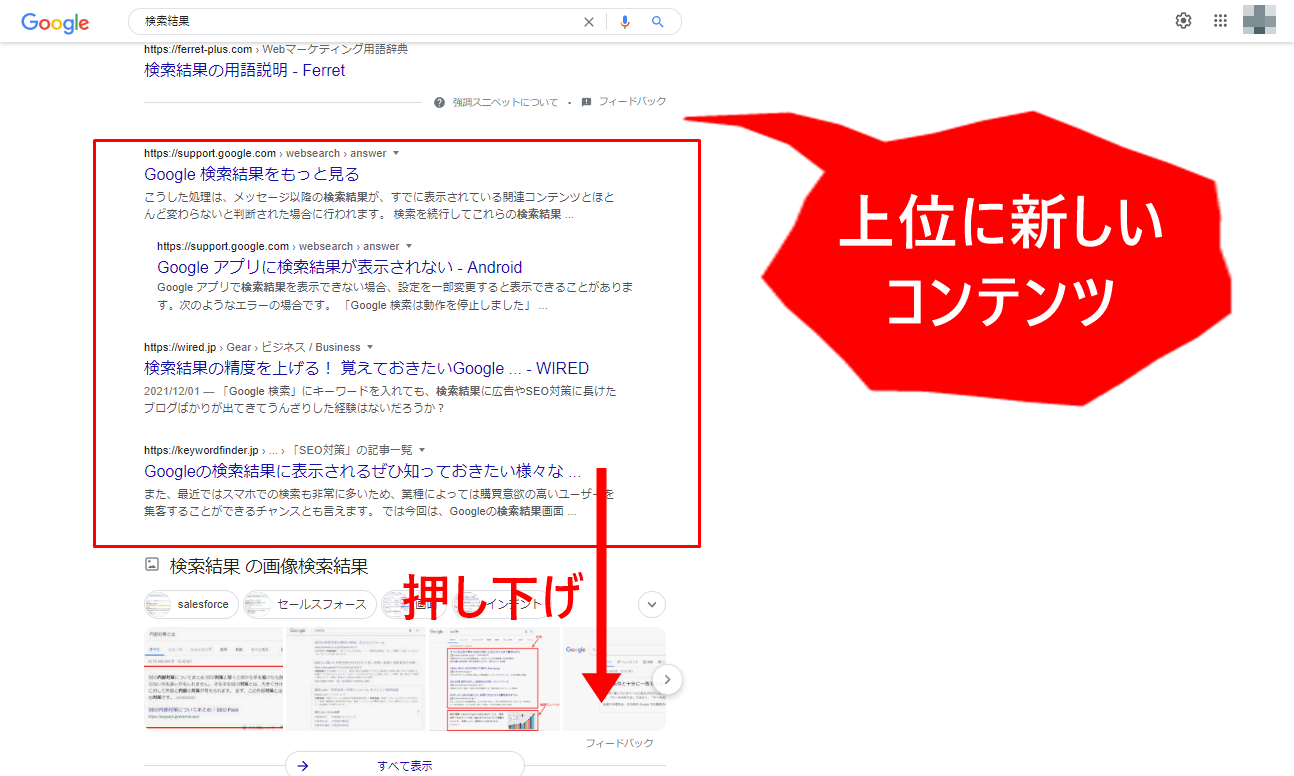Open the WIRED article about 検索結果の精度
The width and height of the screenshot is (1294, 776).
(366, 368)
